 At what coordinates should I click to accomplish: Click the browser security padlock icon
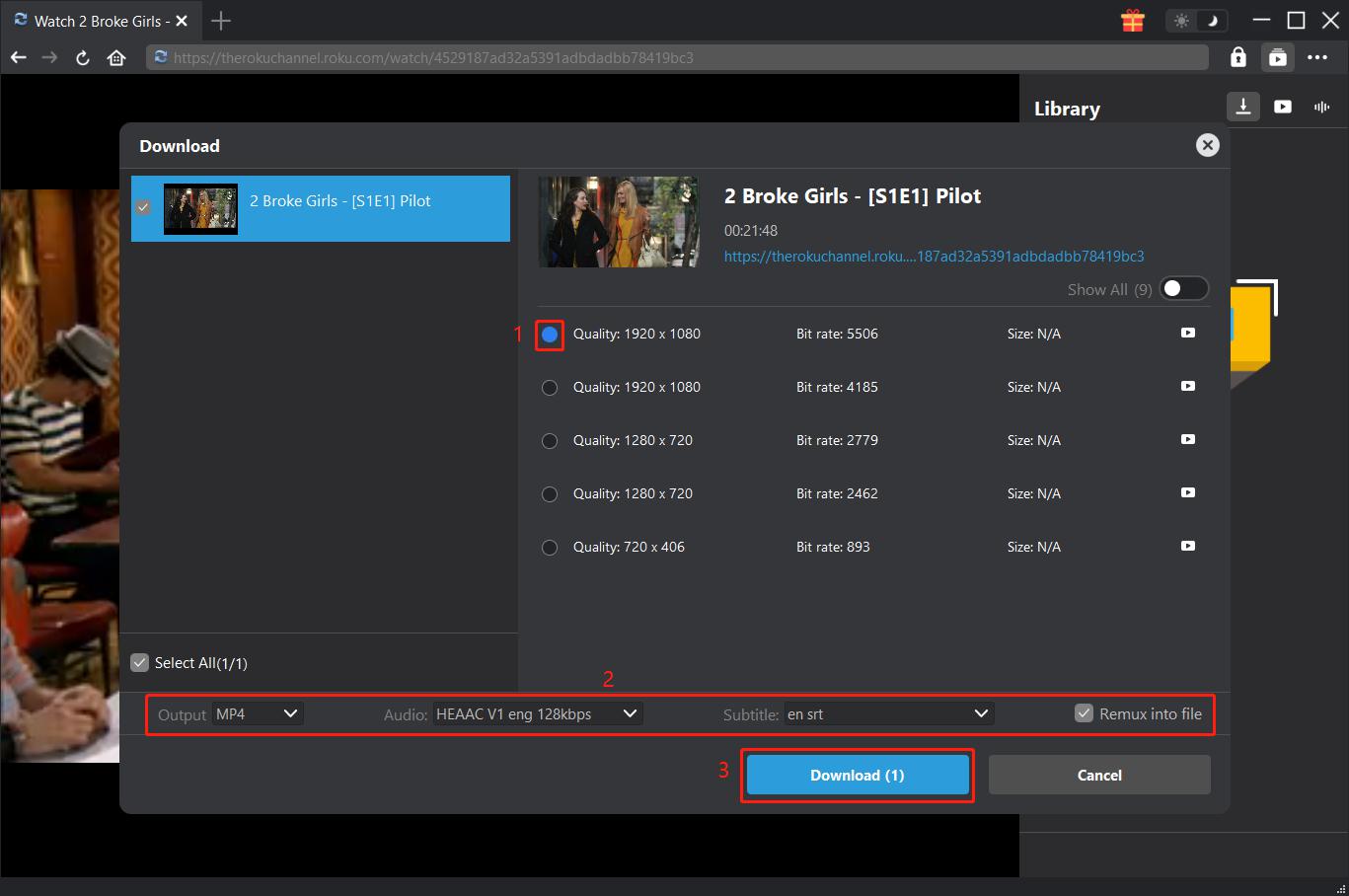[1237, 56]
